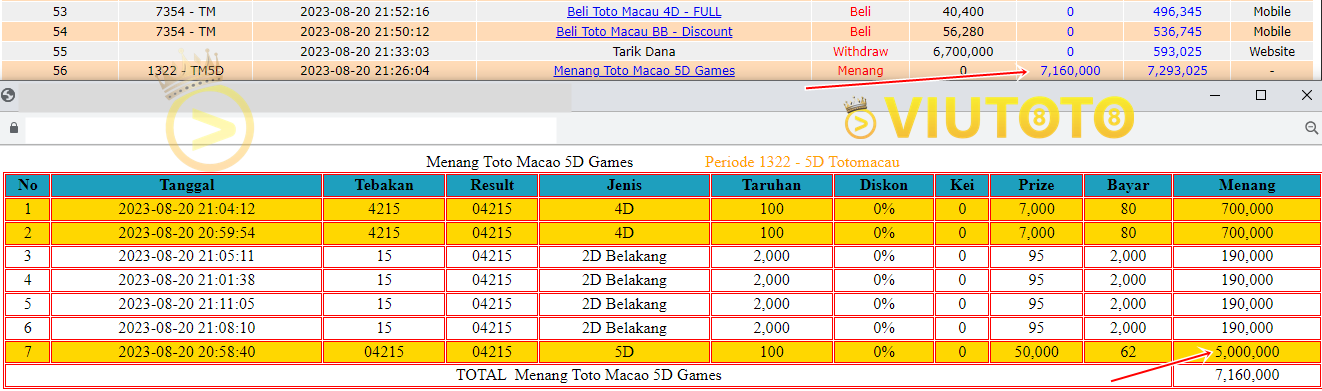
Task: Click the 7,160,000 total amount
Action: click(x=1246, y=375)
